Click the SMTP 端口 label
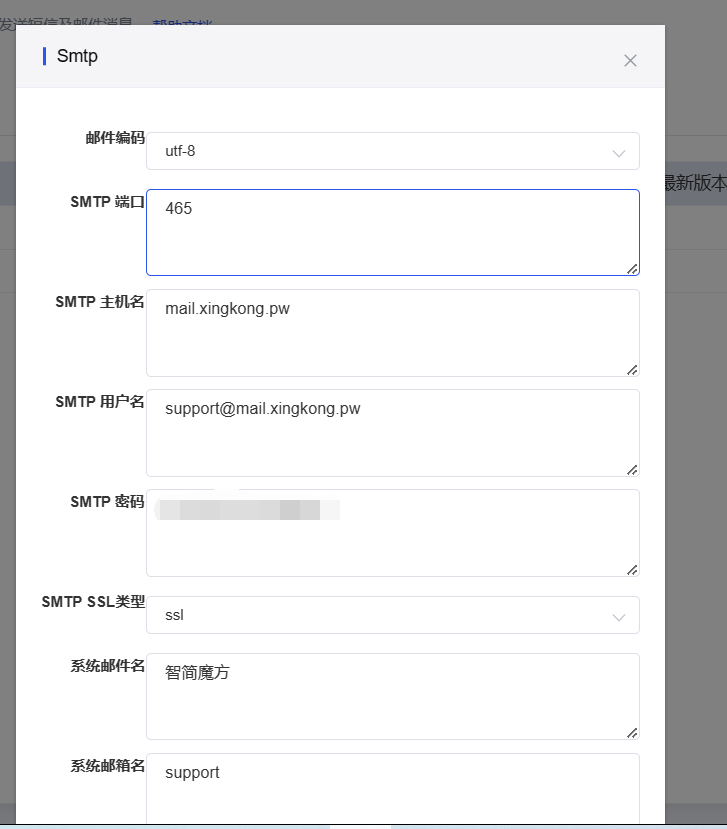 pyautogui.click(x=107, y=202)
